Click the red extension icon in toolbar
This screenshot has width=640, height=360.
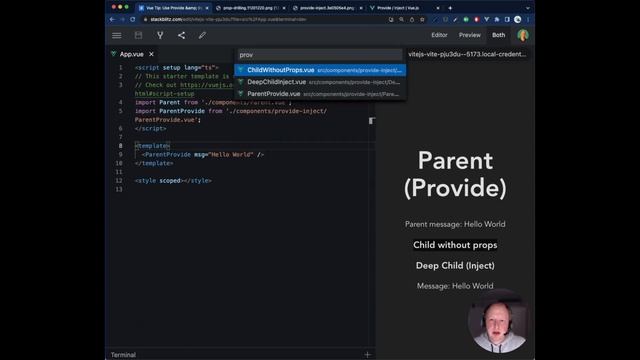pos(476,19)
